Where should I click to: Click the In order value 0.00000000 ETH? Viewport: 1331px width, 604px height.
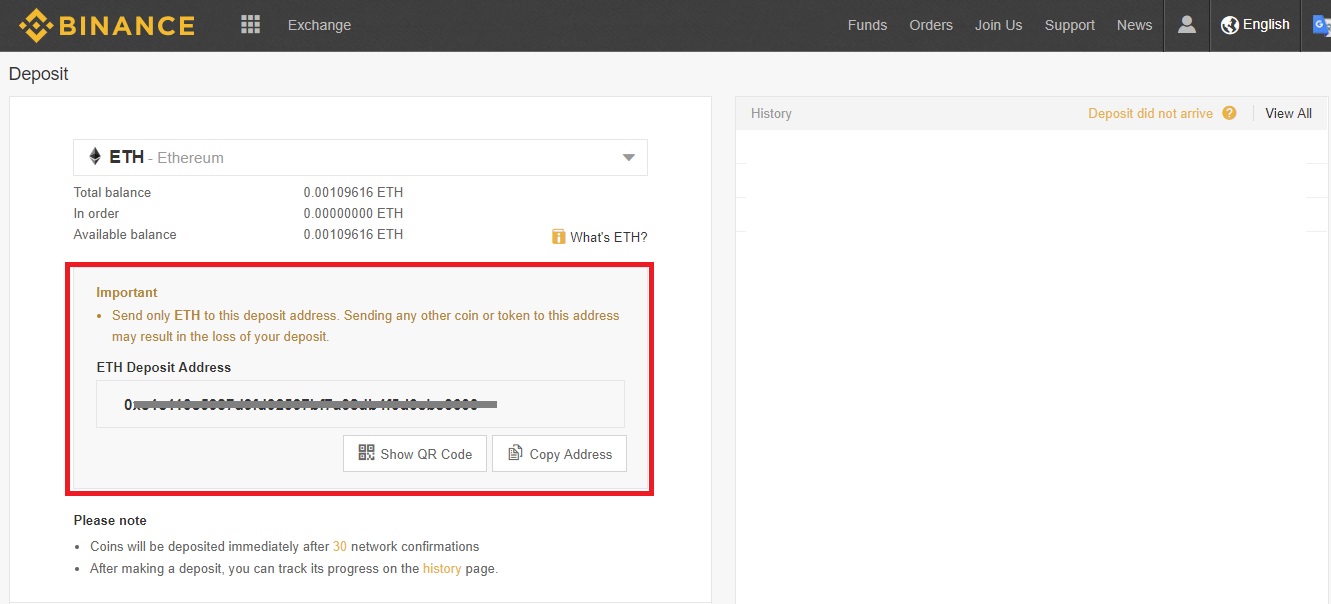pyautogui.click(x=353, y=213)
